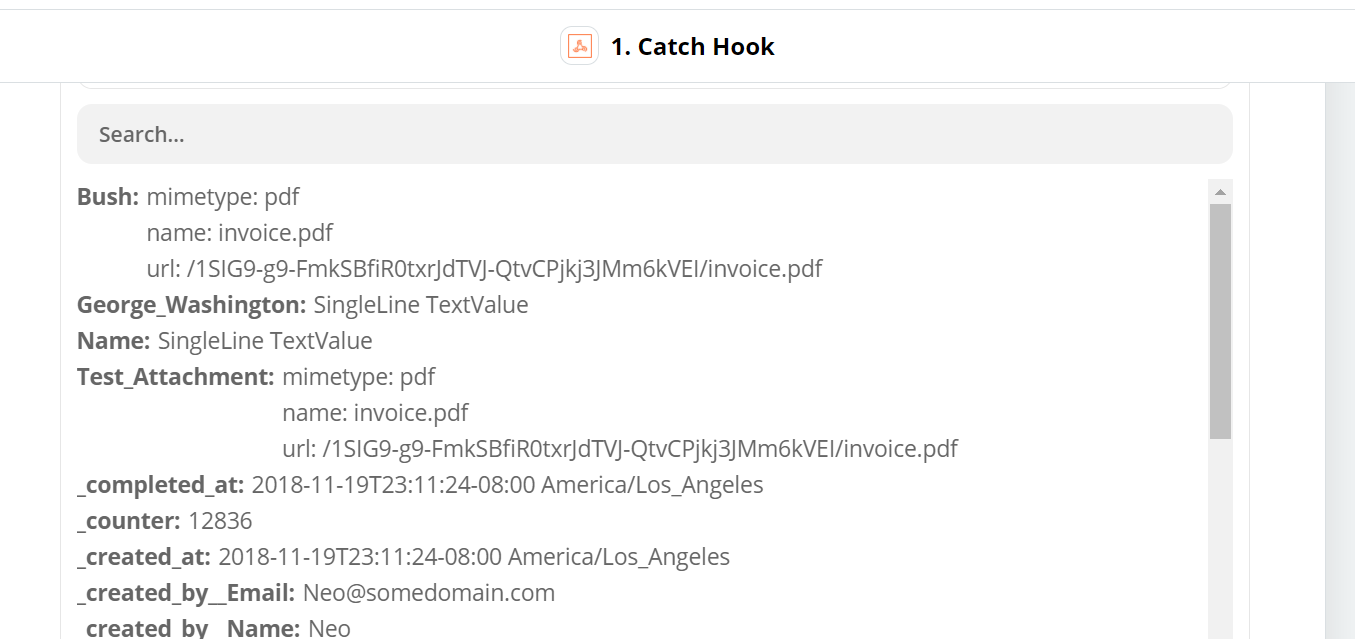This screenshot has height=639, width=1355.
Task: Select the Test_Attachment name invoice.pdf row
Action: coord(375,412)
